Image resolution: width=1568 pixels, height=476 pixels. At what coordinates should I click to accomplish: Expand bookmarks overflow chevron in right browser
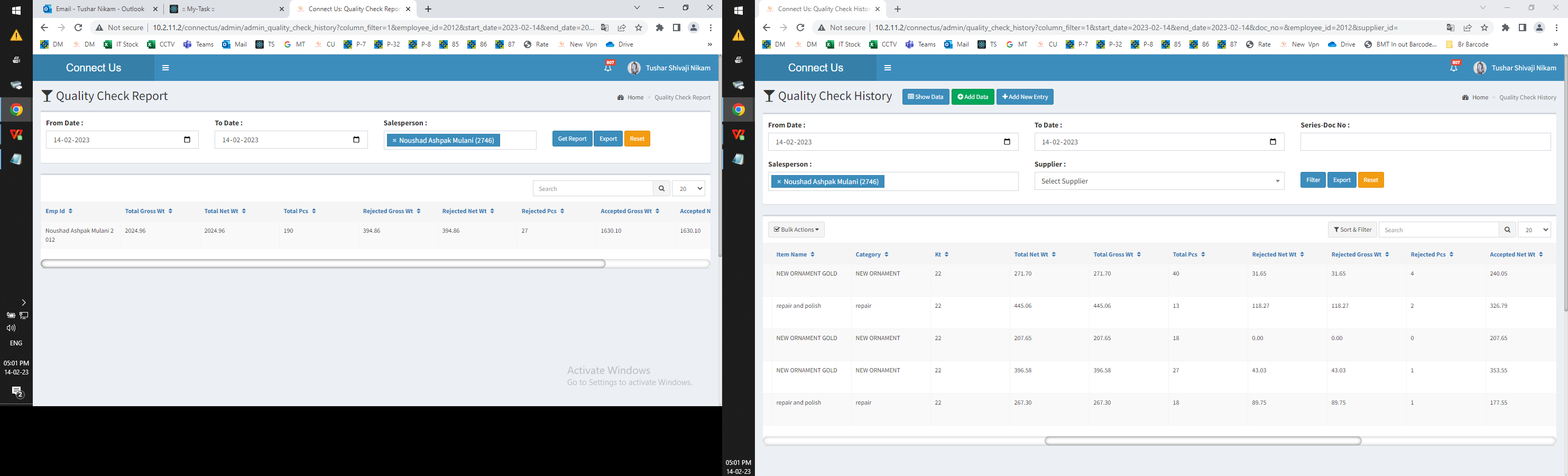[1555, 44]
